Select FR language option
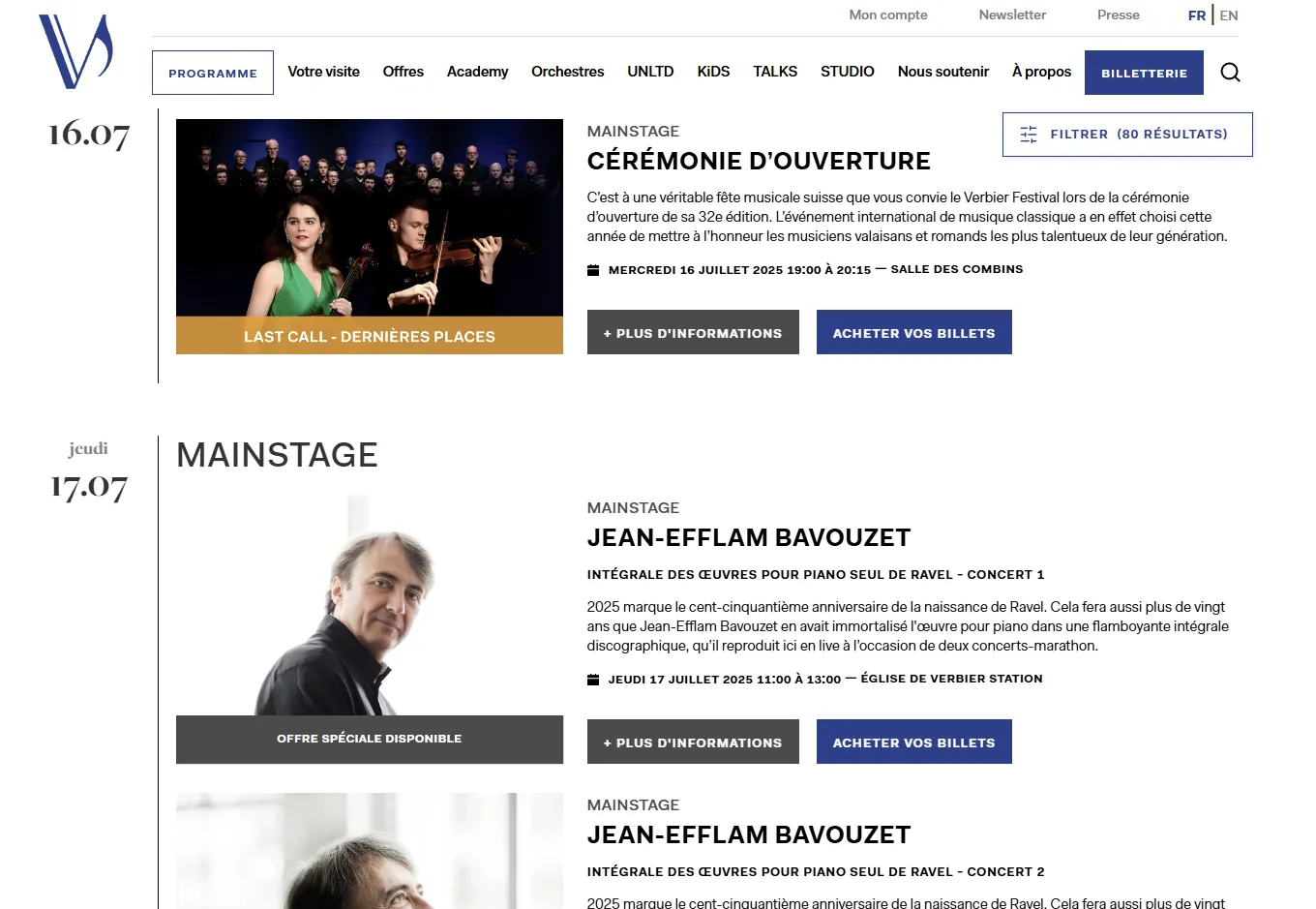The height and width of the screenshot is (909, 1316). point(1197,15)
